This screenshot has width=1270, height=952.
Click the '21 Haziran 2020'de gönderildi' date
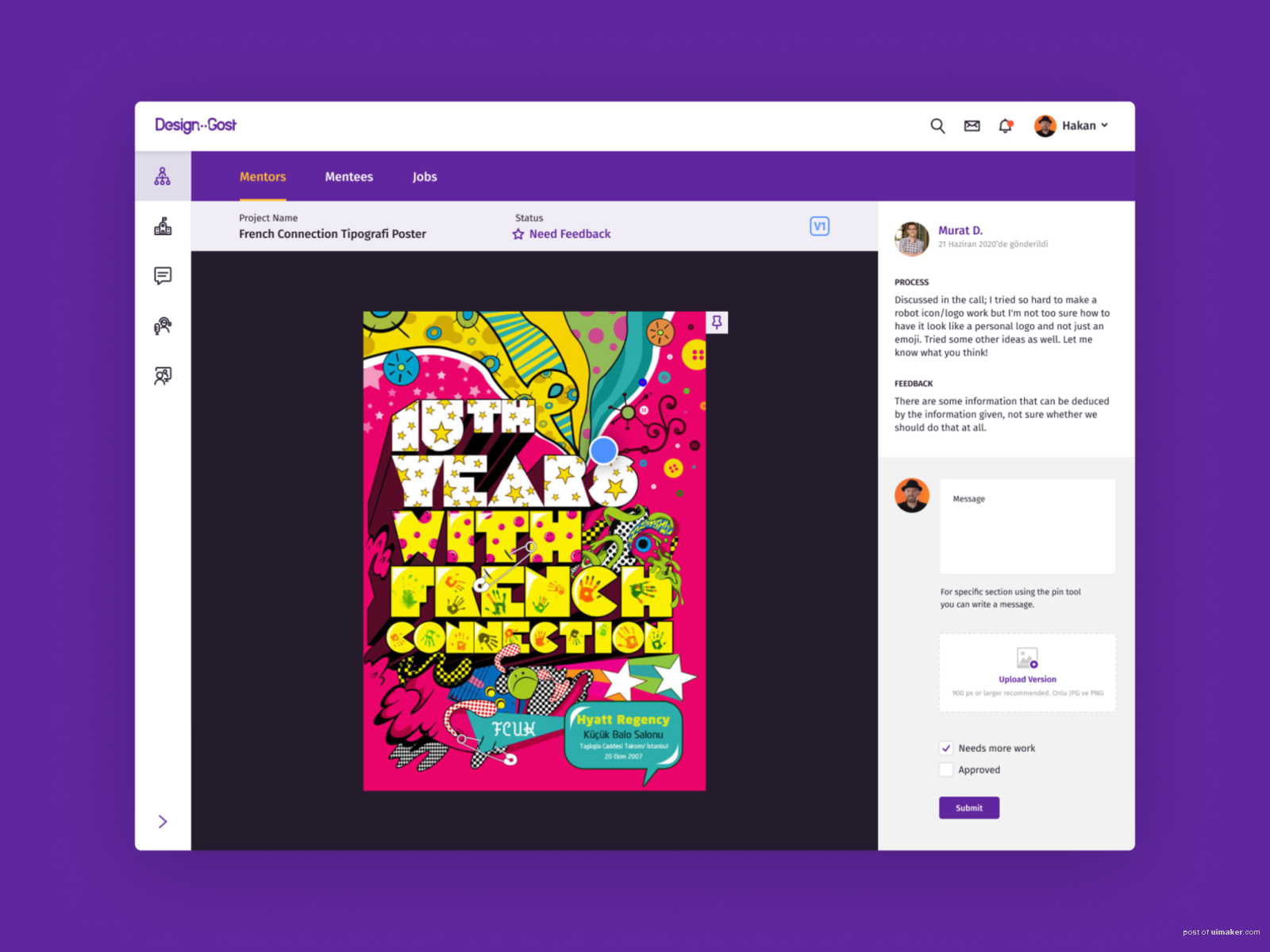coord(993,244)
